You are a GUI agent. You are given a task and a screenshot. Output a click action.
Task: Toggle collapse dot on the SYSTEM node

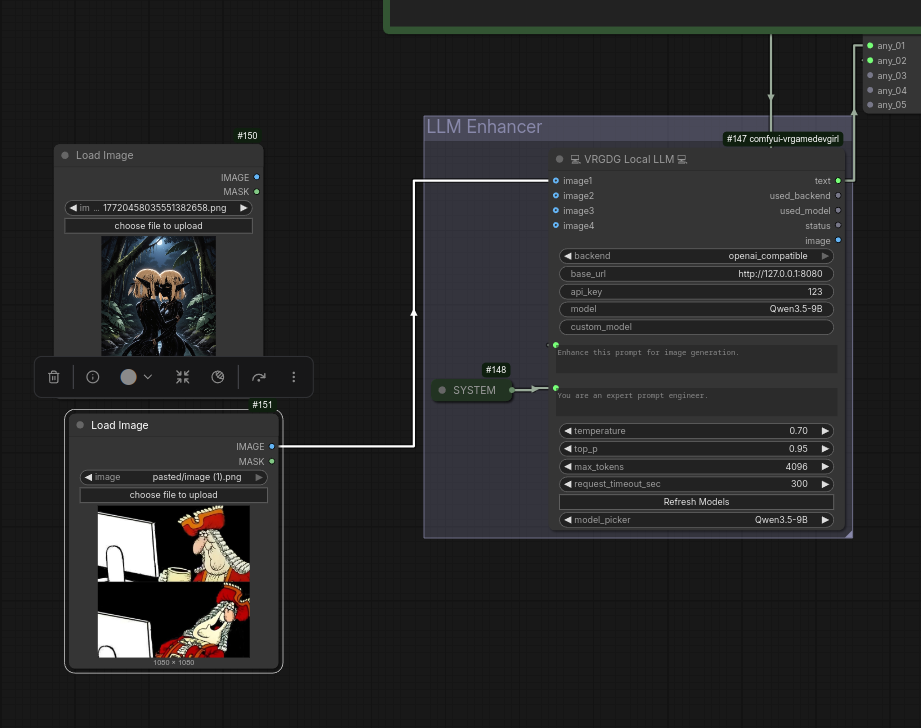(x=442, y=390)
